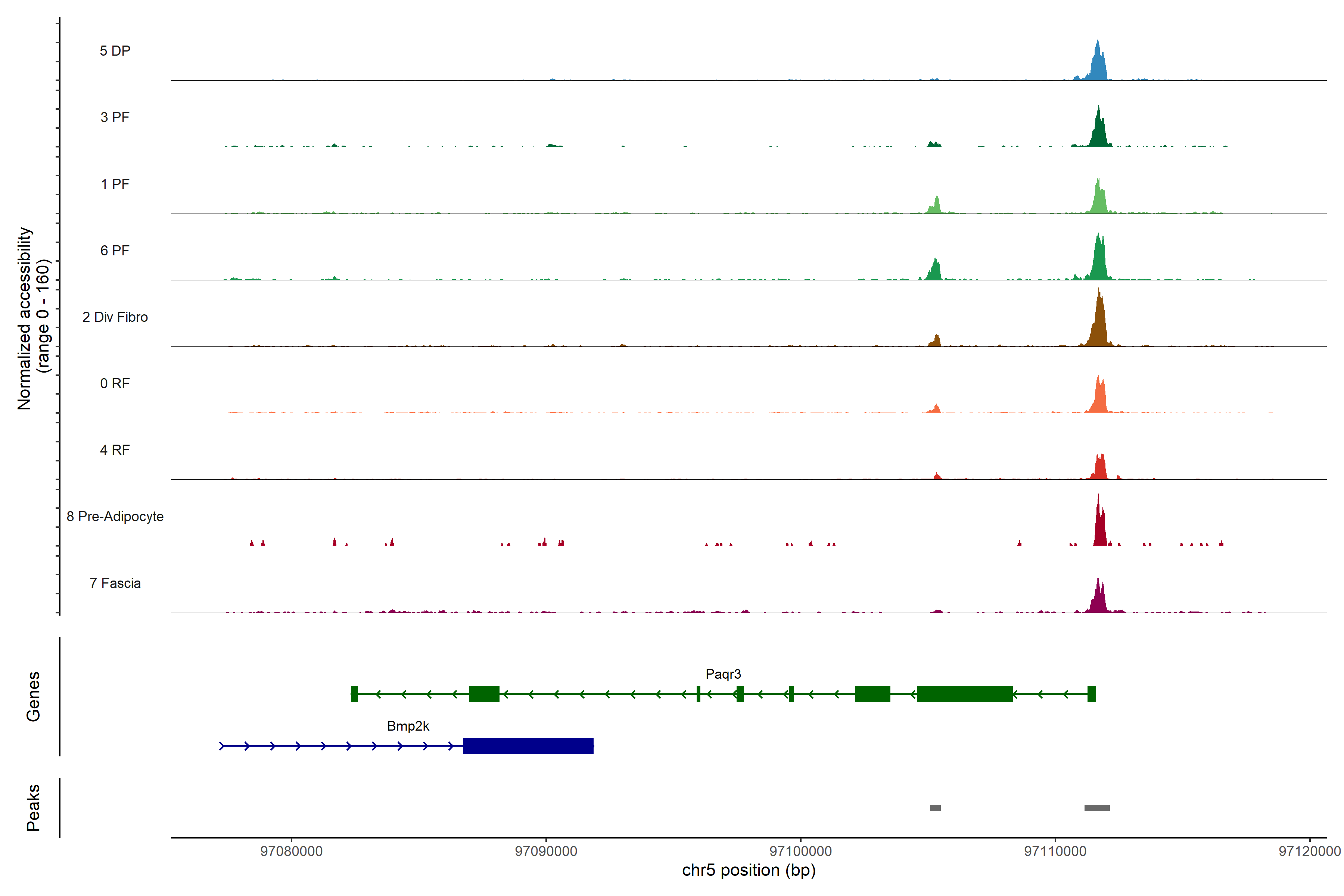
Task: Click the chr5 position (bp) axis title
Action: tap(749, 870)
